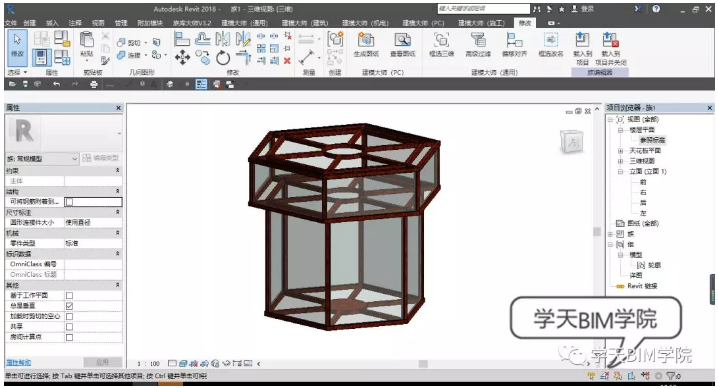The width and height of the screenshot is (718, 388).
Task: Collapse the 约束 section in properties
Action: click(118, 170)
